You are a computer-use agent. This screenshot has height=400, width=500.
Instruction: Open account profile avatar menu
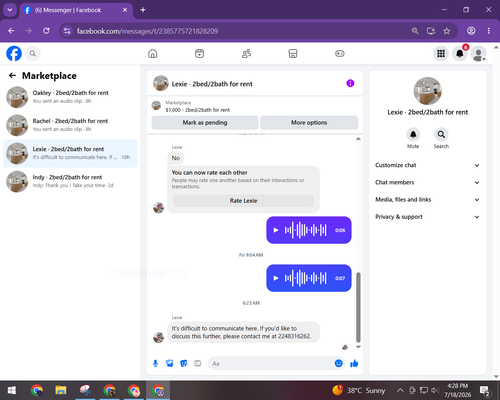[x=478, y=53]
